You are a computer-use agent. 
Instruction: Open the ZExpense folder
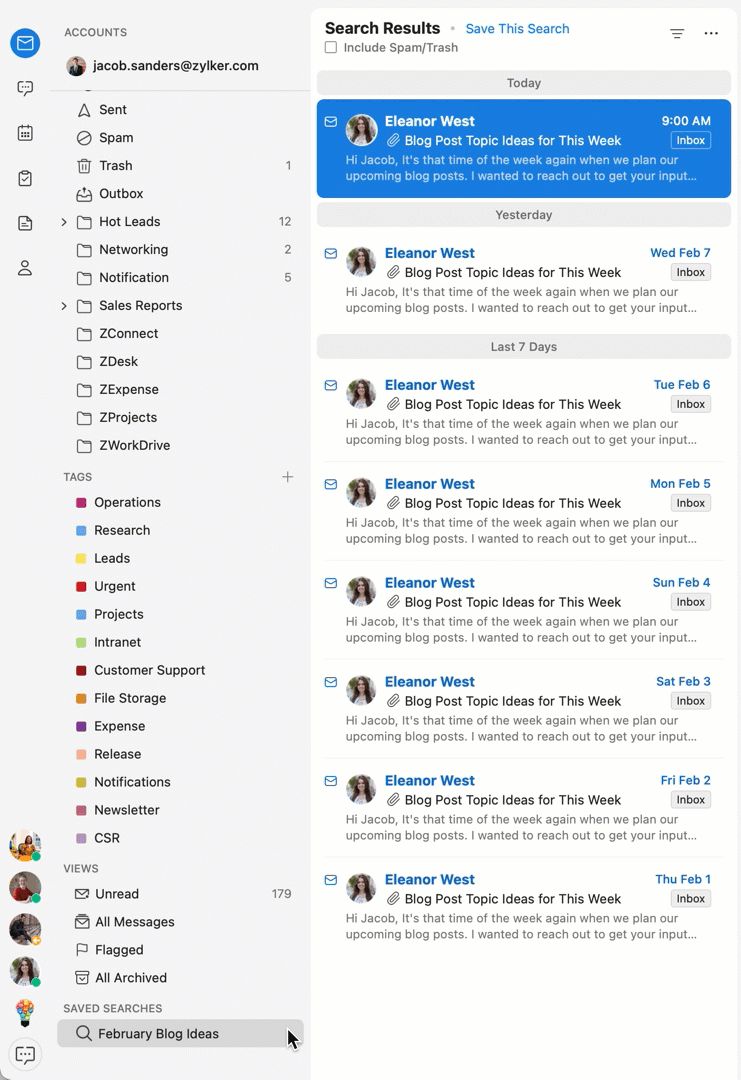pyautogui.click(x=180, y=390)
